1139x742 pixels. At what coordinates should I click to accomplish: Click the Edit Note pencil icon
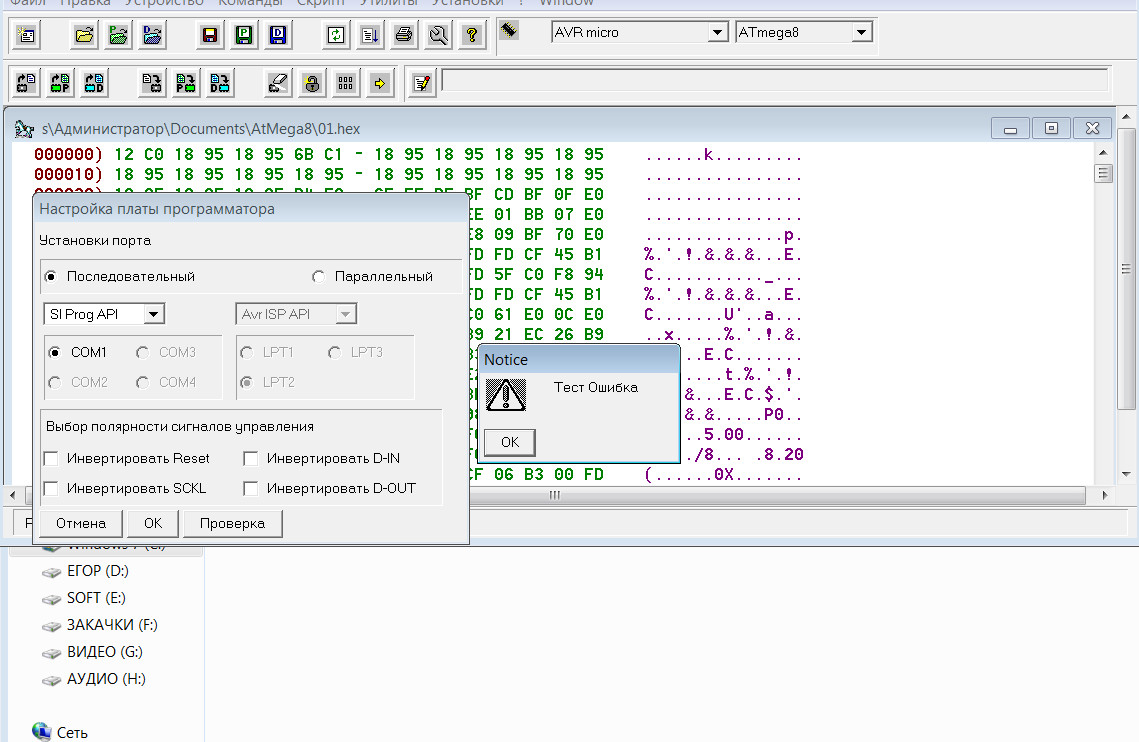click(x=421, y=83)
